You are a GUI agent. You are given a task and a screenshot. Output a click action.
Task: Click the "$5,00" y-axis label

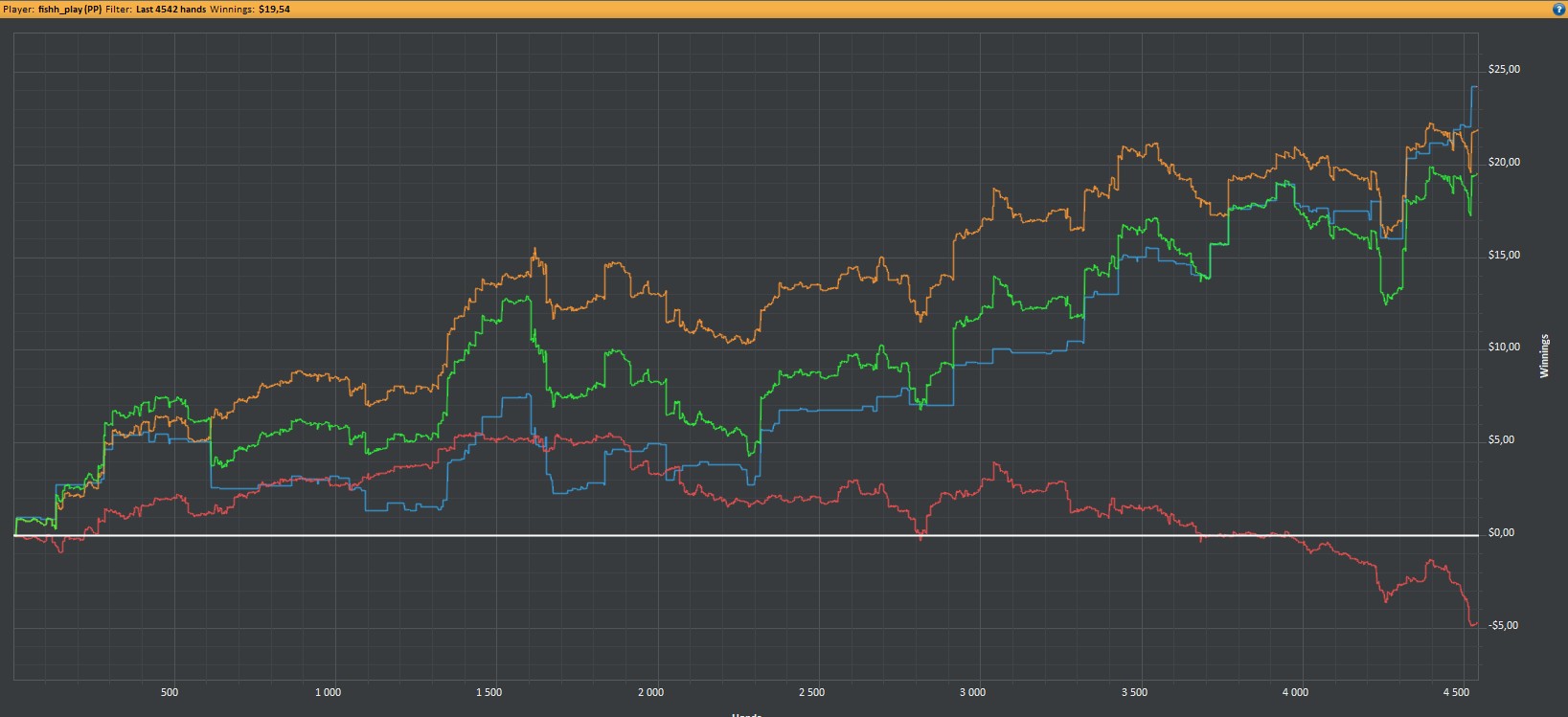tap(1501, 440)
